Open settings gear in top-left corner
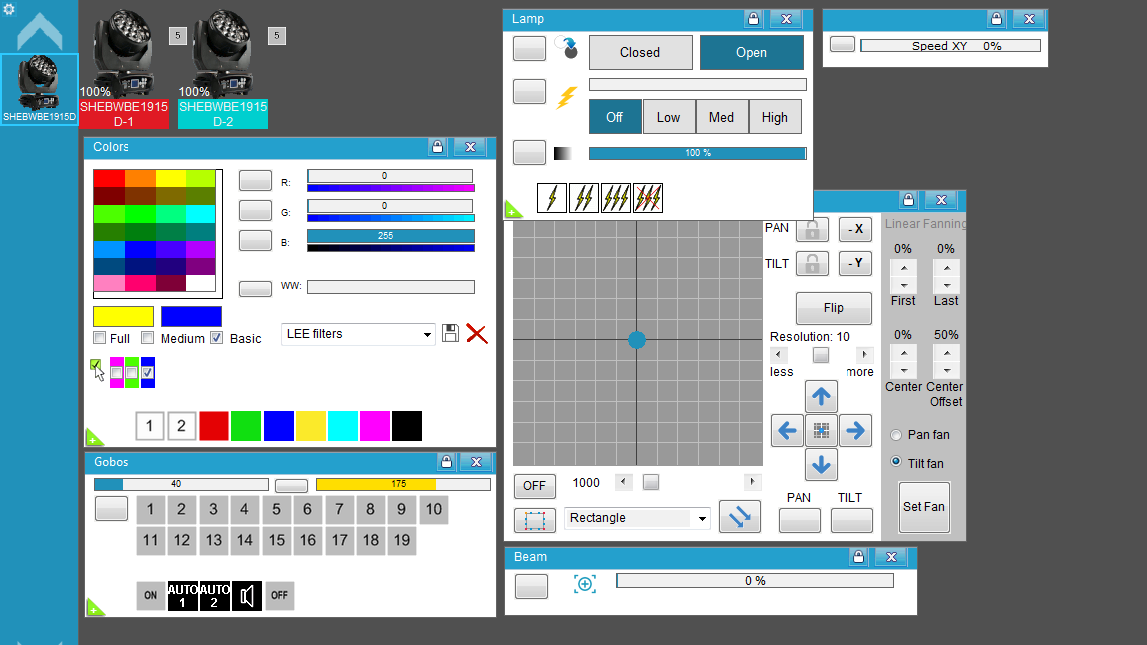Image resolution: width=1147 pixels, height=645 pixels. point(9,9)
